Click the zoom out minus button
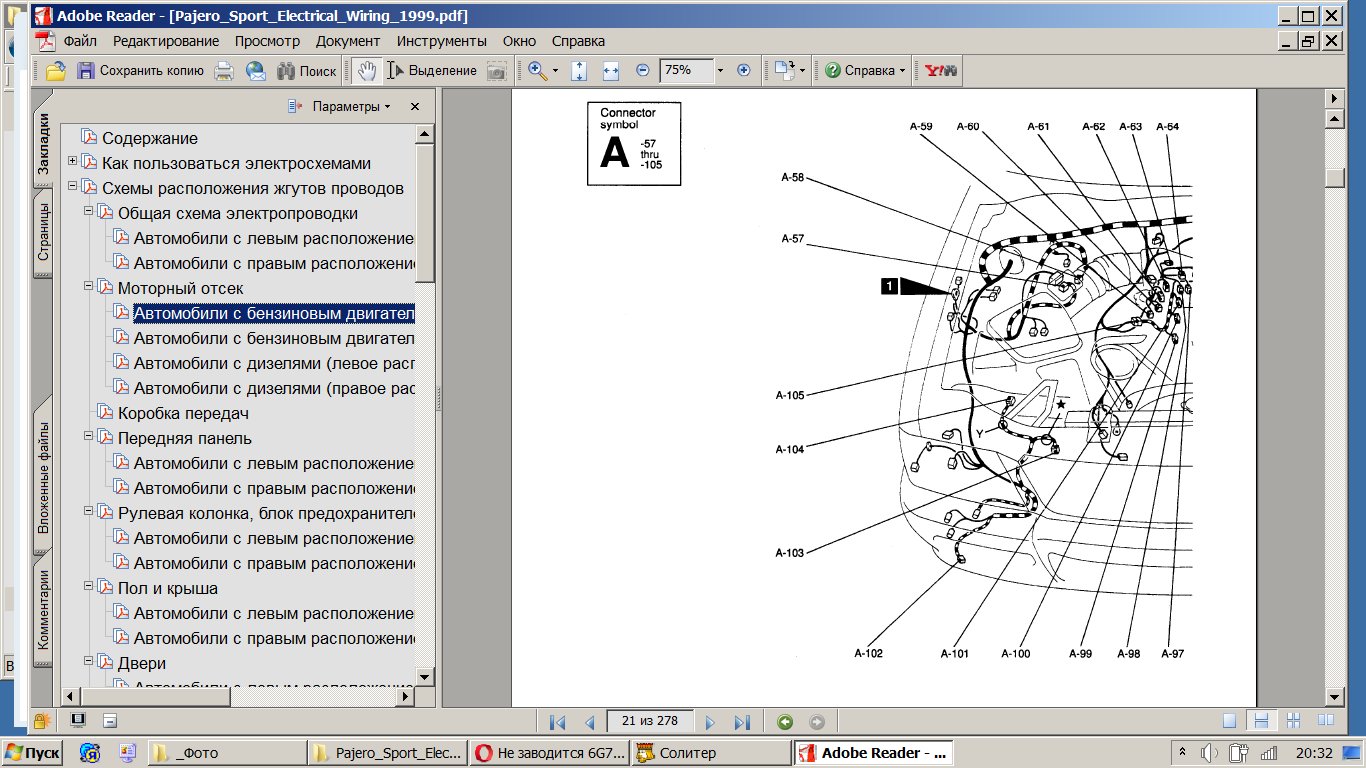The height and width of the screenshot is (768, 1366). pos(642,71)
